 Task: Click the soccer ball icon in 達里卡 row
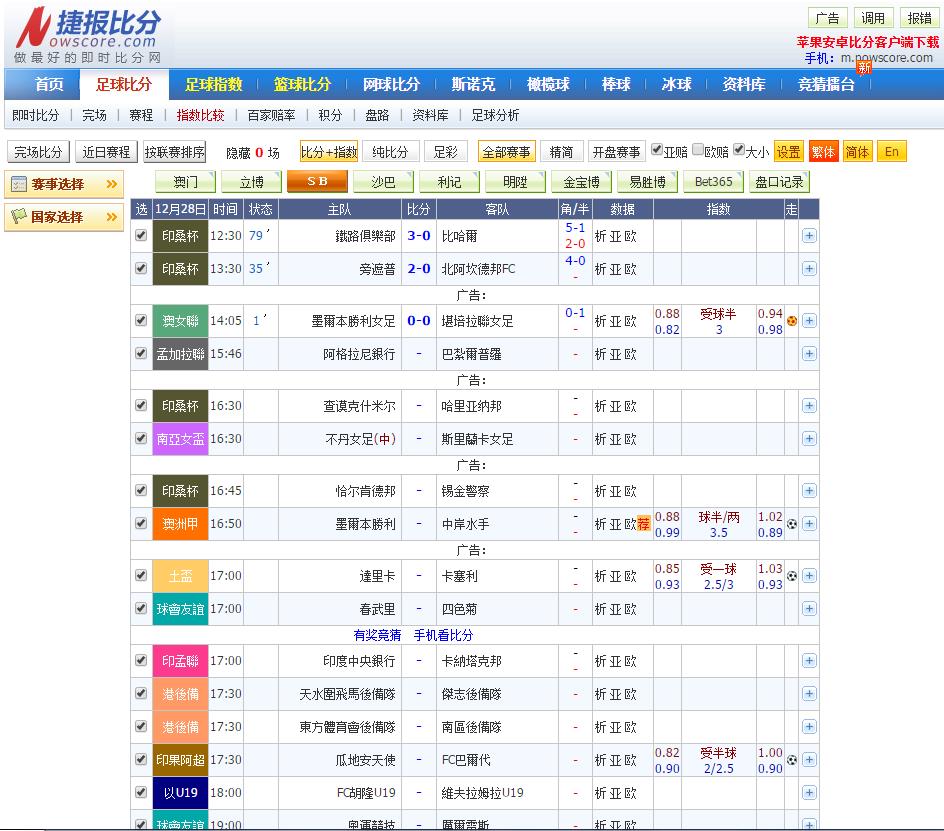[x=792, y=576]
